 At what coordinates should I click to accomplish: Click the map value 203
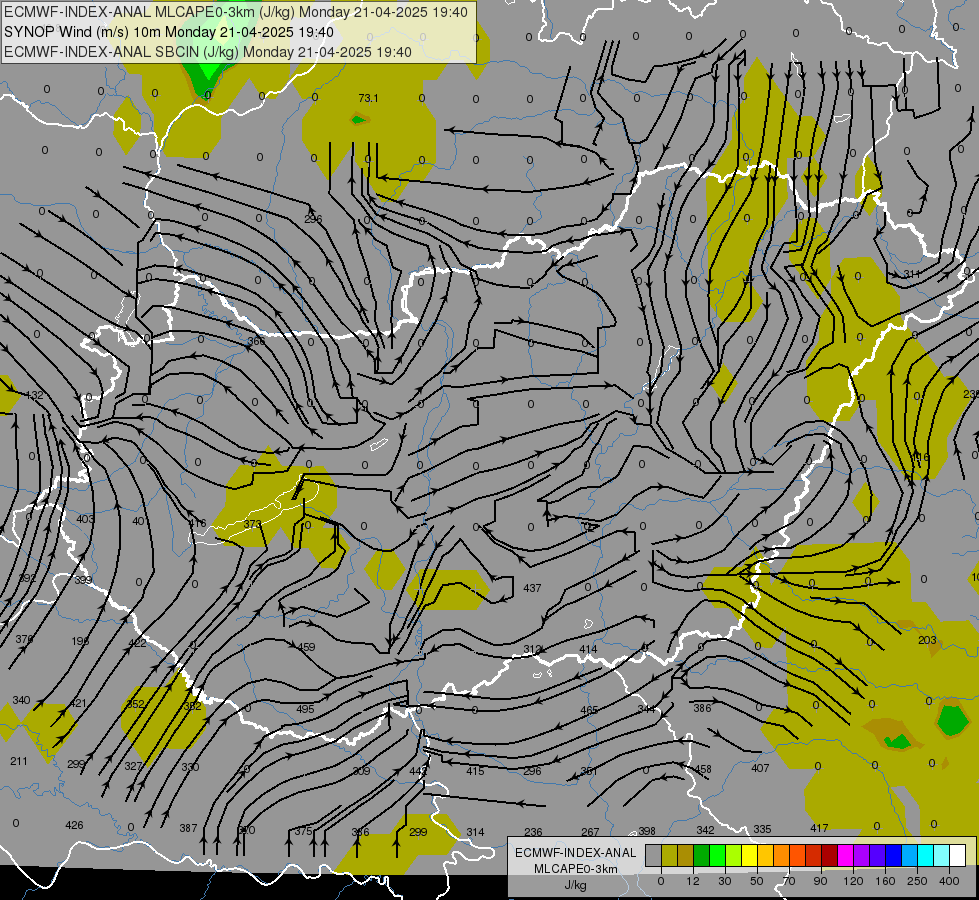click(928, 640)
